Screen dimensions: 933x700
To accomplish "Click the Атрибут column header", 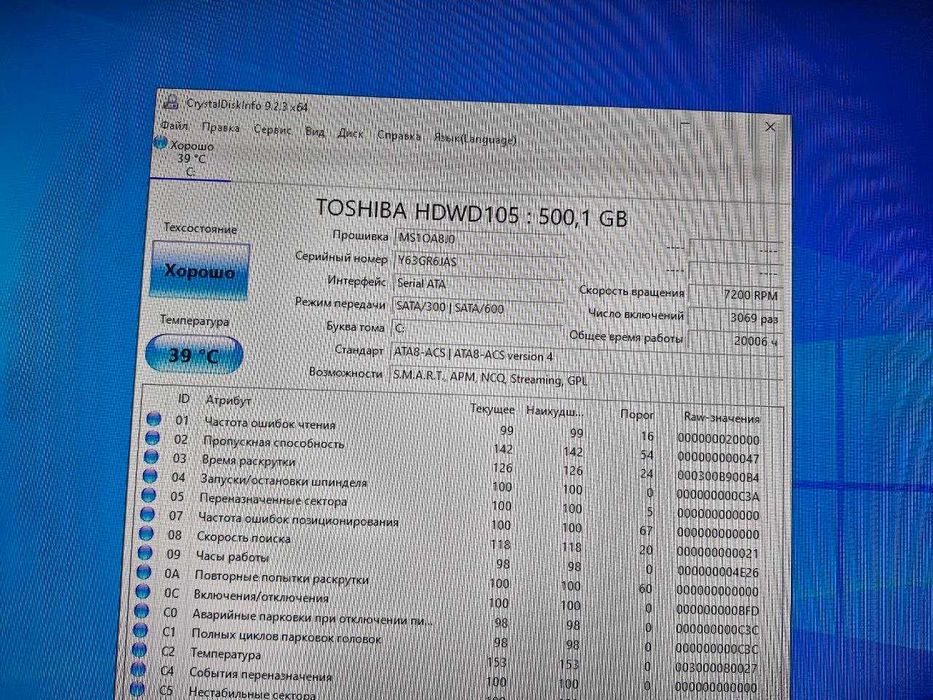I will [228, 400].
